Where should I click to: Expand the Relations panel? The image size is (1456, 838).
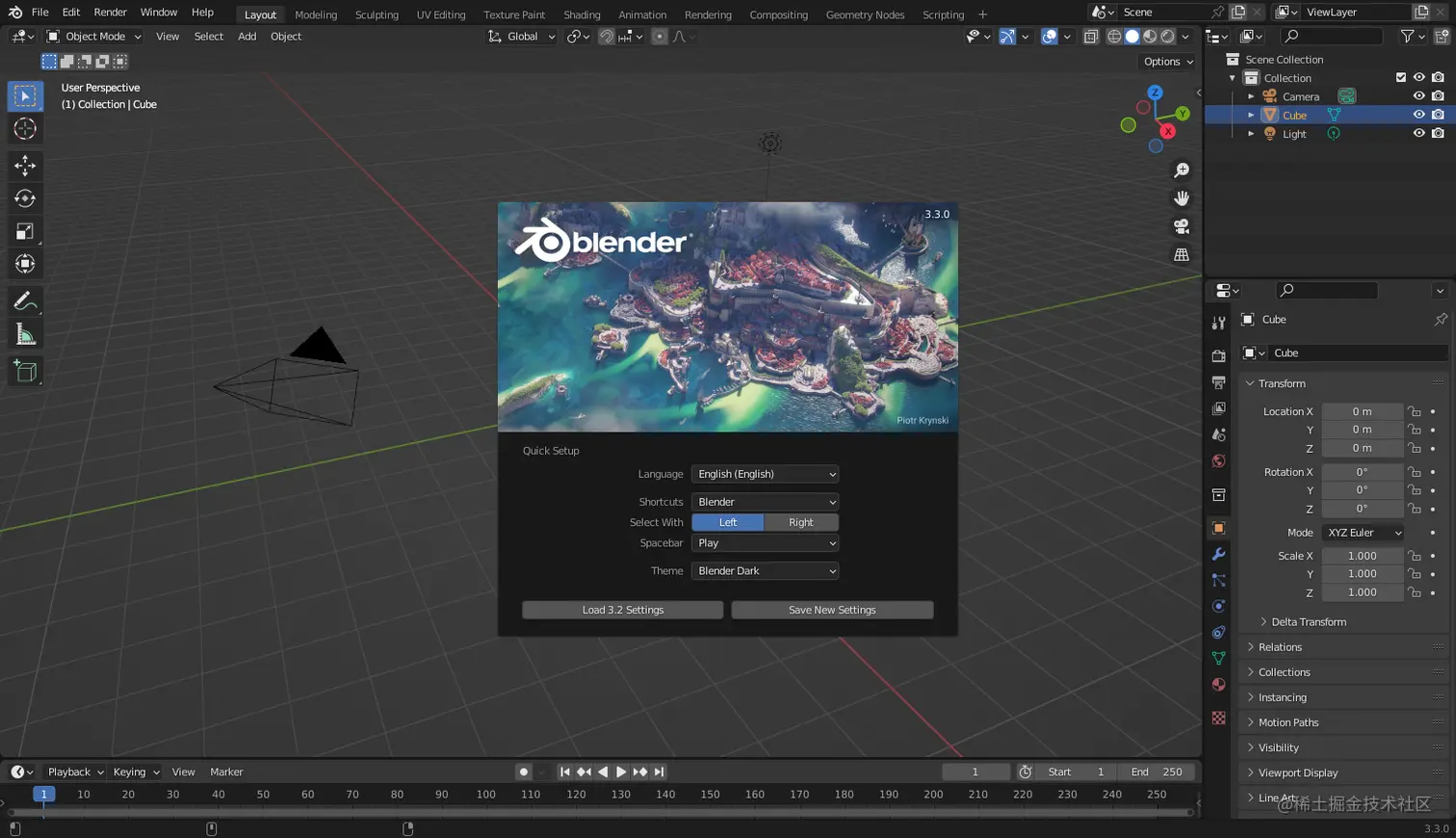coord(1280,647)
